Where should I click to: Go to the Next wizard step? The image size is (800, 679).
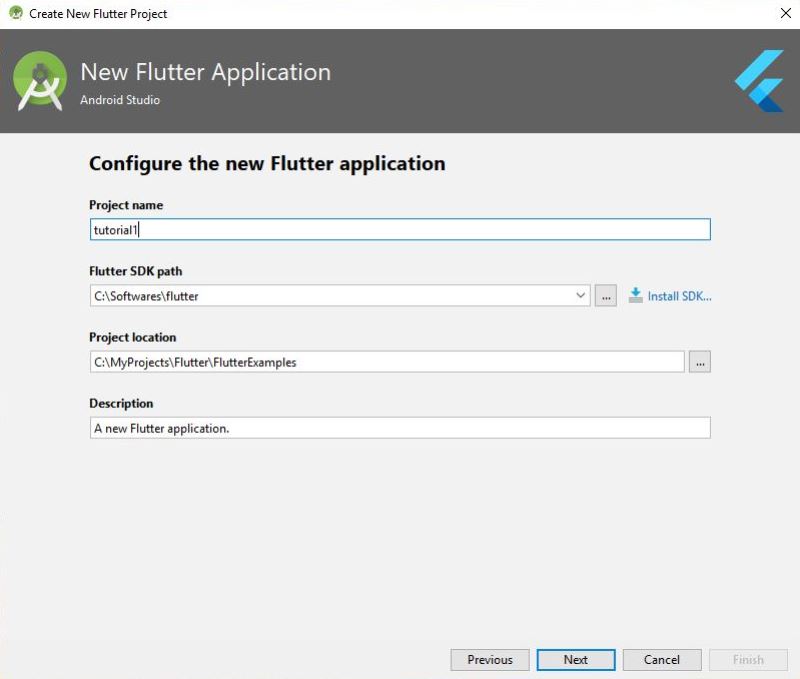point(576,660)
